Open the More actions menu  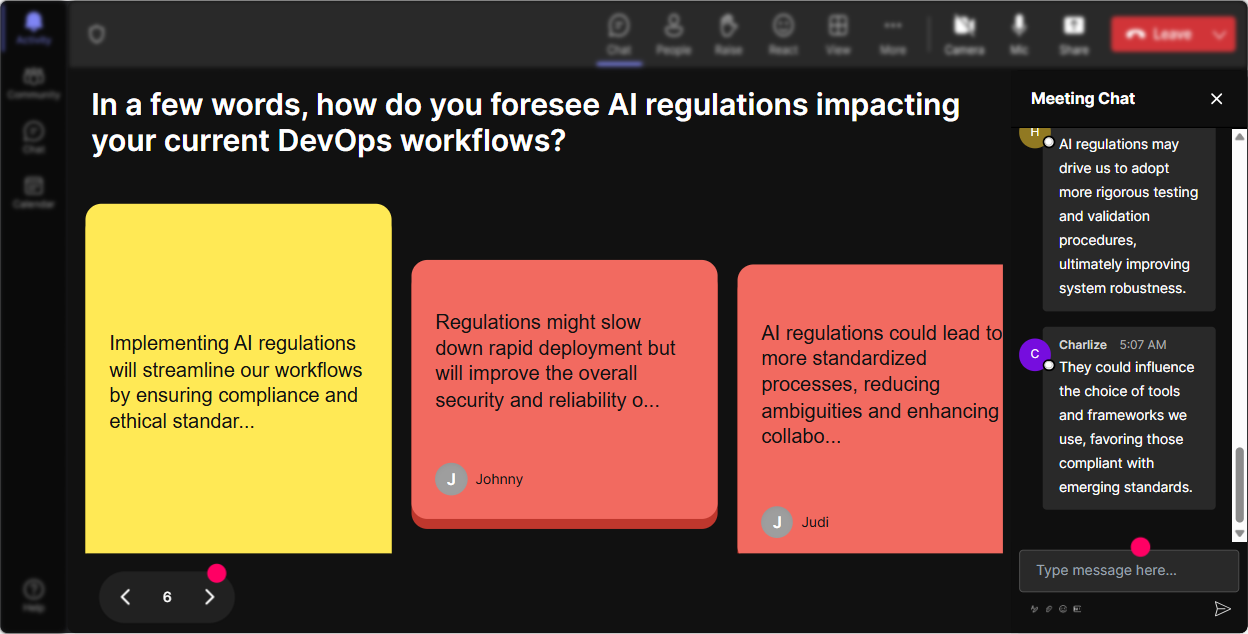893,34
